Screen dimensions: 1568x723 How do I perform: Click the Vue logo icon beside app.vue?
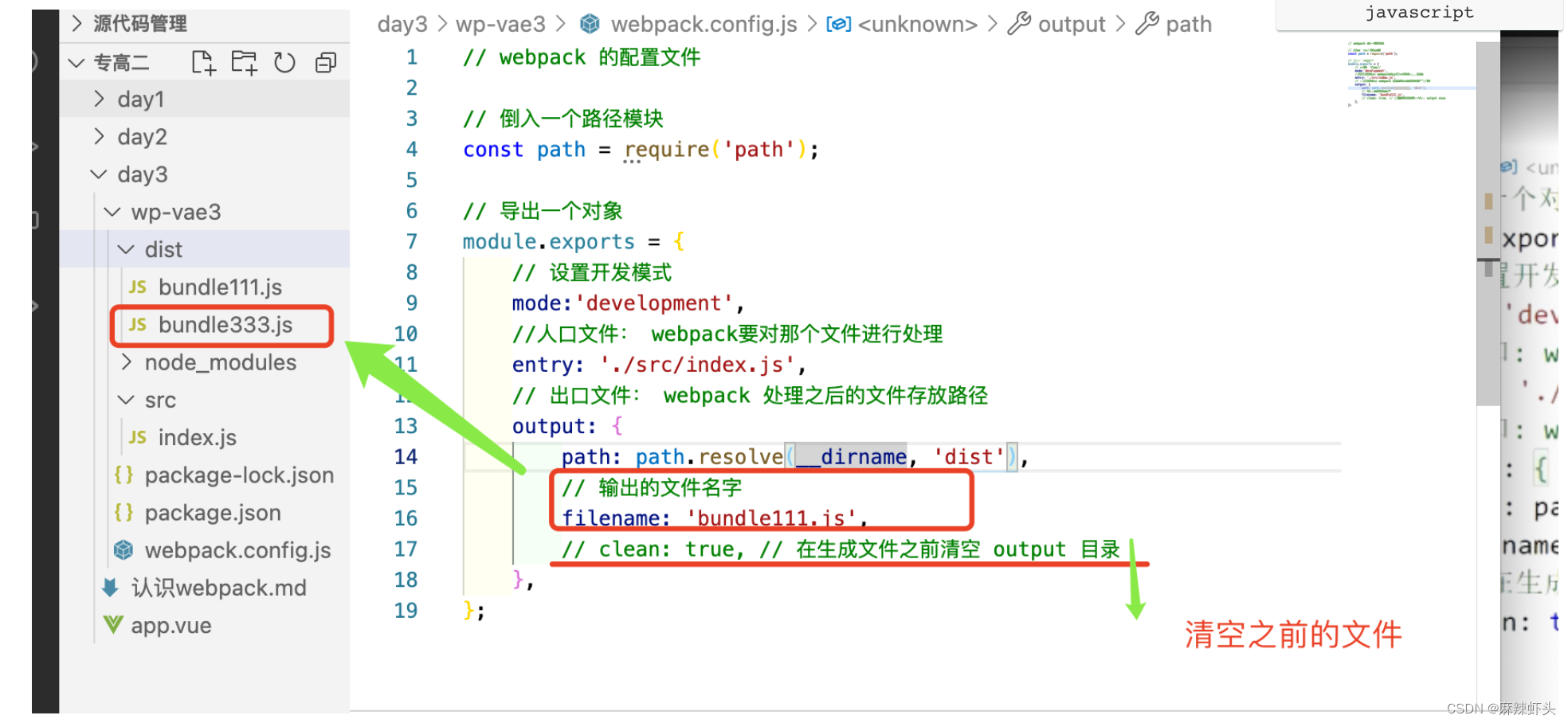tap(112, 625)
